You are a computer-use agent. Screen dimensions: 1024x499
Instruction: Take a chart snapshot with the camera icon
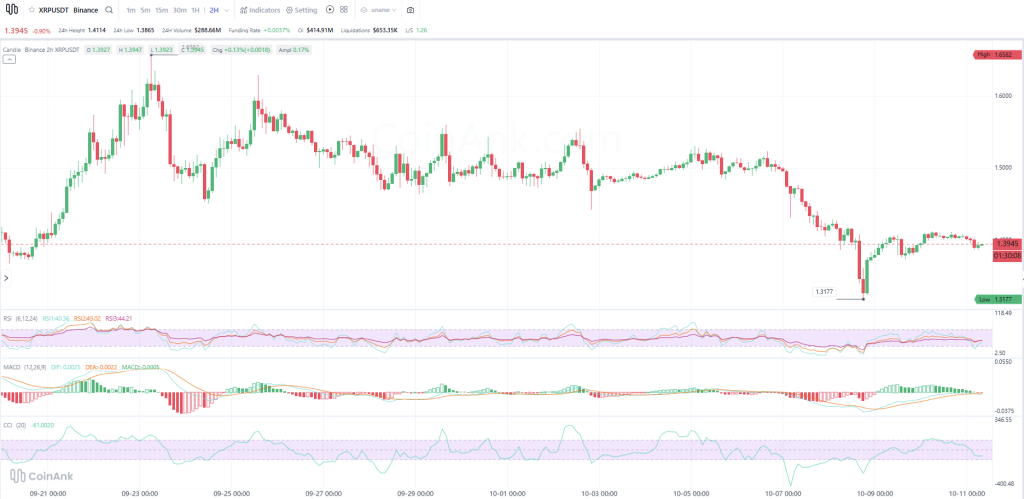(x=410, y=10)
